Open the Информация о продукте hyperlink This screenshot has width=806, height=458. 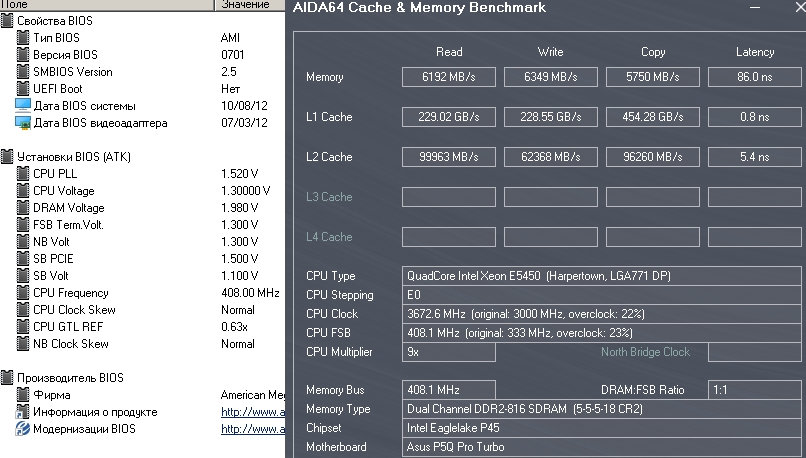252,412
